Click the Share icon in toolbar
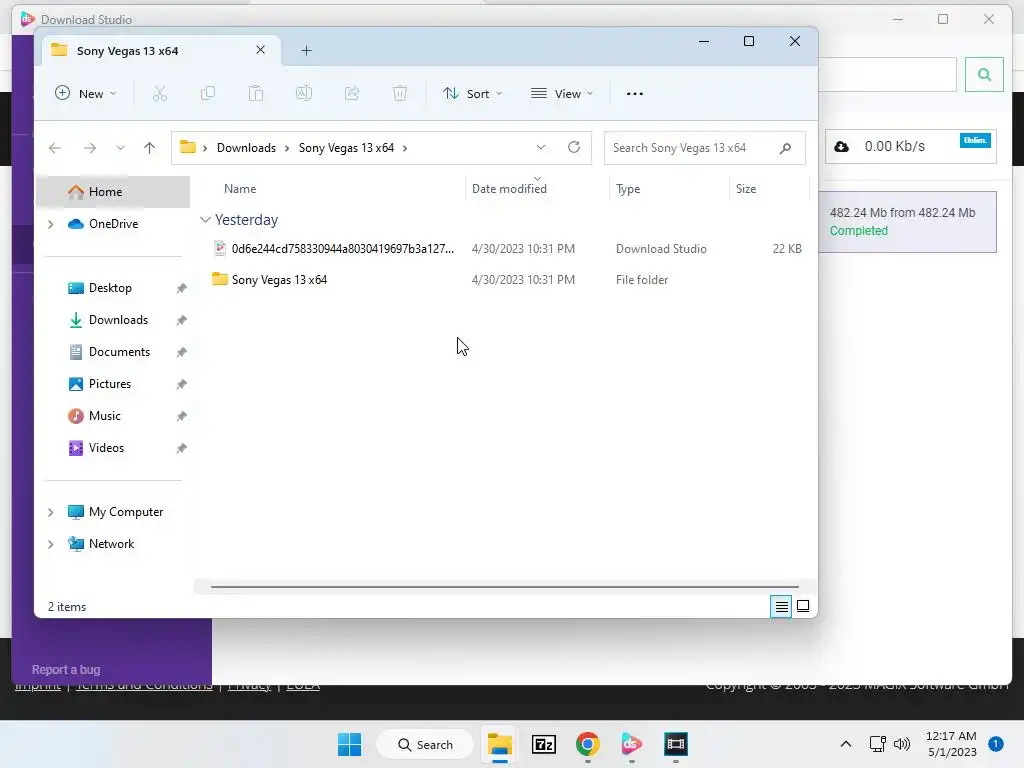Viewport: 1024px width, 768px height. click(x=352, y=93)
